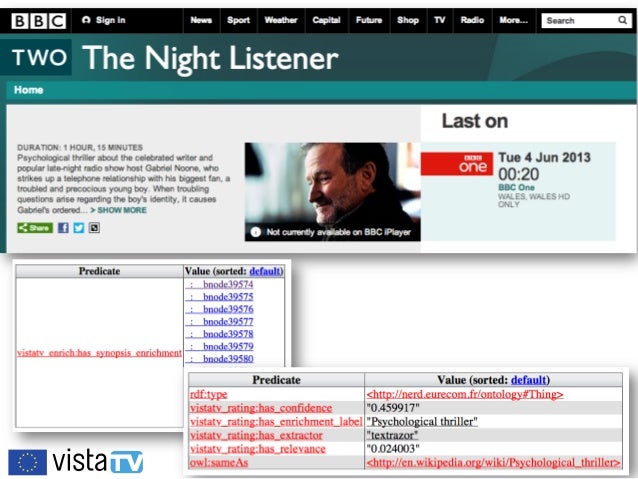Click the rdf:type predicate link

[208, 394]
